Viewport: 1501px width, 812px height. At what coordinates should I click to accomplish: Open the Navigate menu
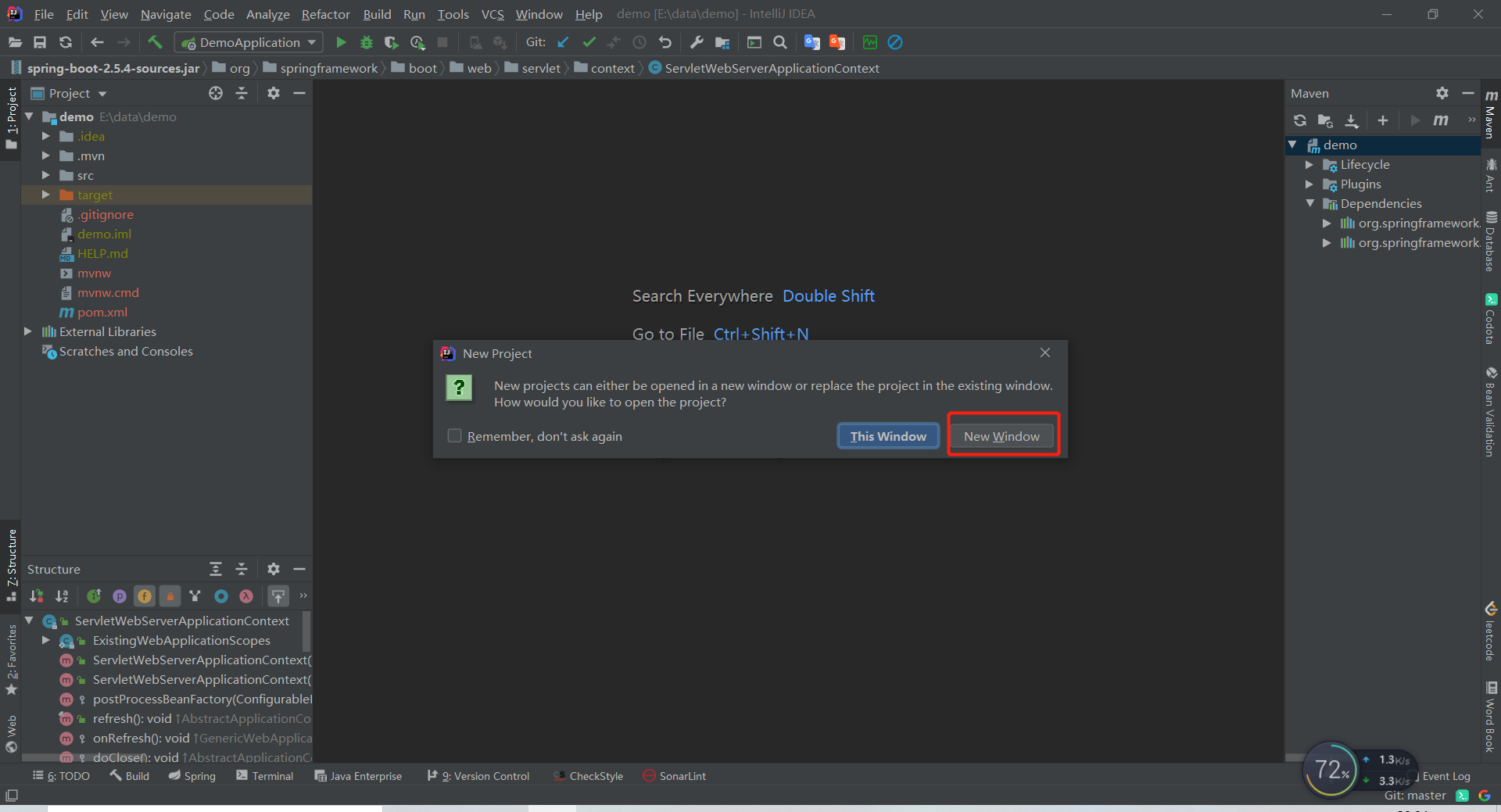click(x=166, y=14)
